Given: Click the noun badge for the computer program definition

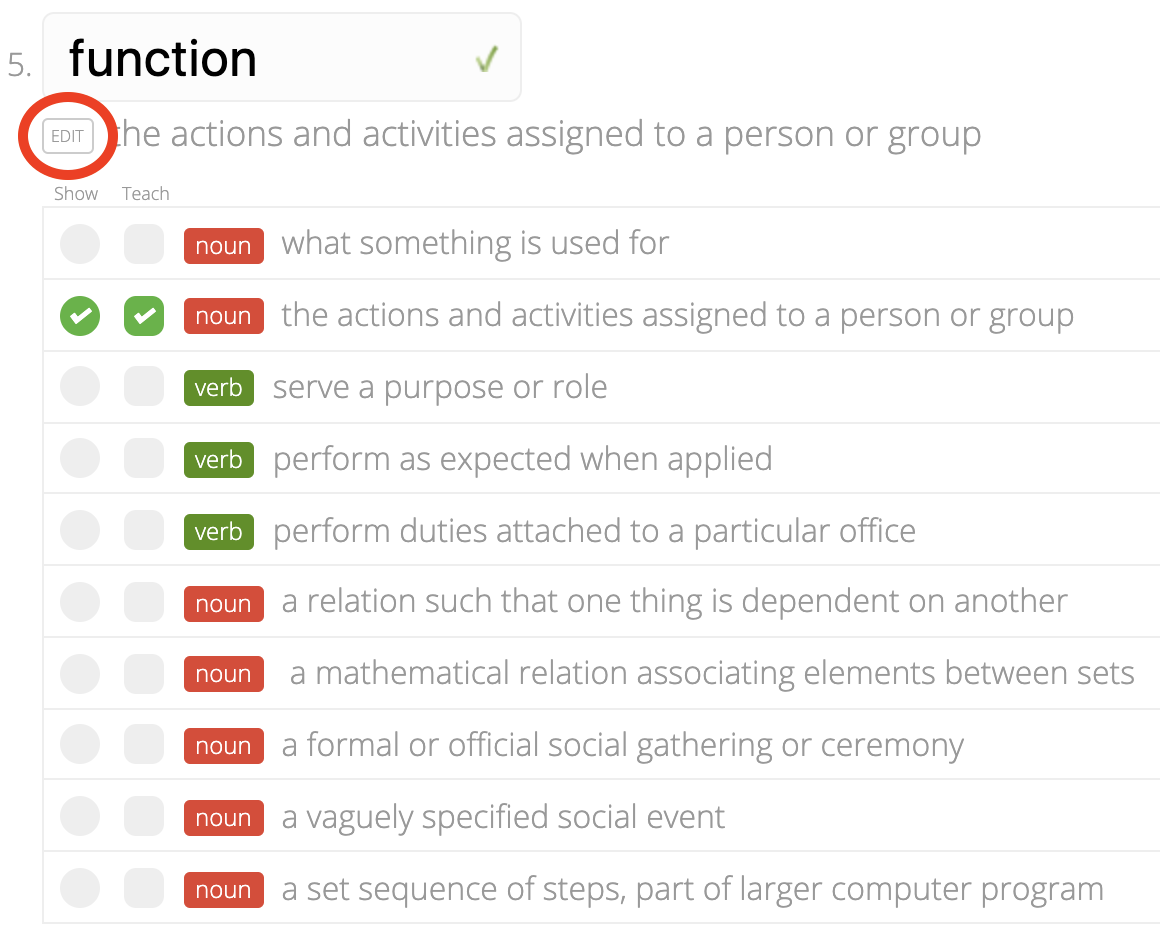Looking at the screenshot, I should pos(223,889).
